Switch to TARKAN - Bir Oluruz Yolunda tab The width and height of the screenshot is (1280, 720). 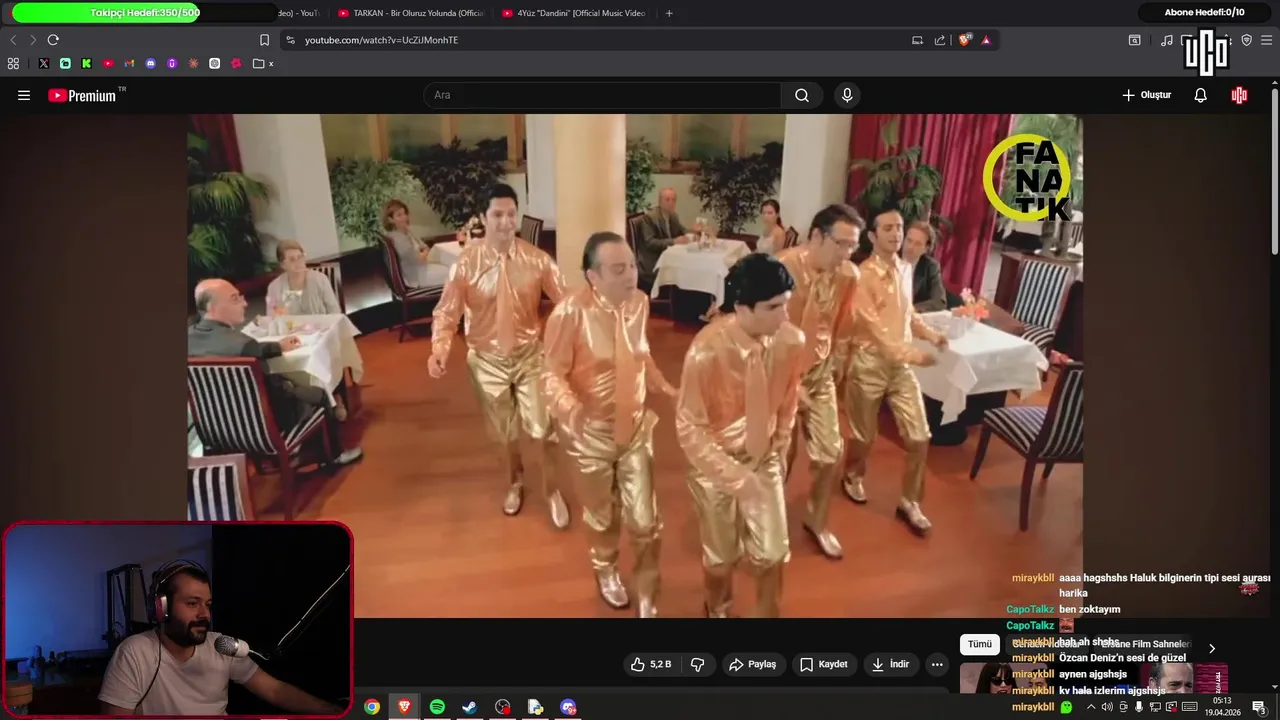tap(411, 13)
